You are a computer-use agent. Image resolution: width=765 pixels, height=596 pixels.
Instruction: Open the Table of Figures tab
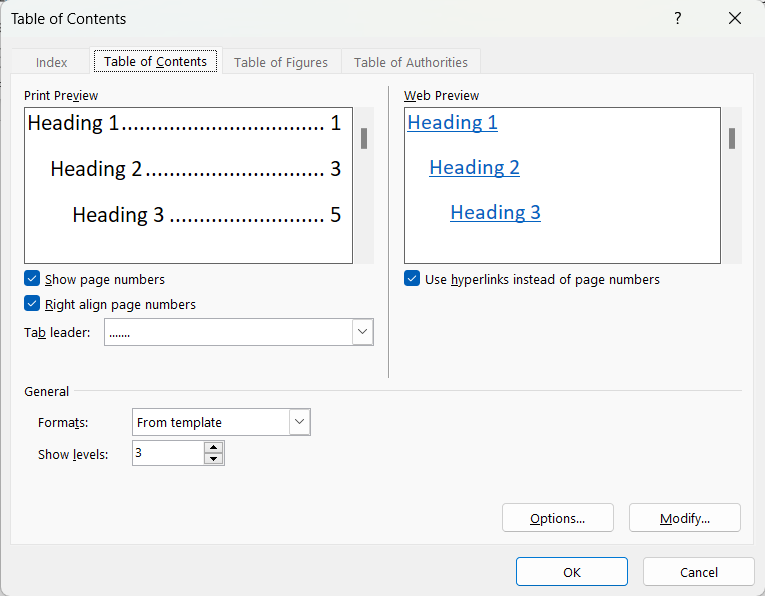(281, 62)
